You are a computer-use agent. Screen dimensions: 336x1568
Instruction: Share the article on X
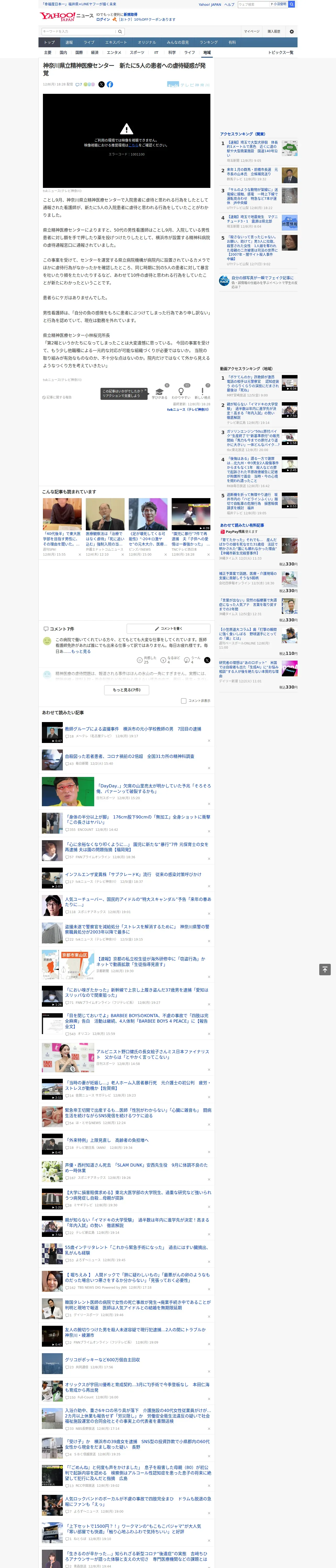pos(102,85)
